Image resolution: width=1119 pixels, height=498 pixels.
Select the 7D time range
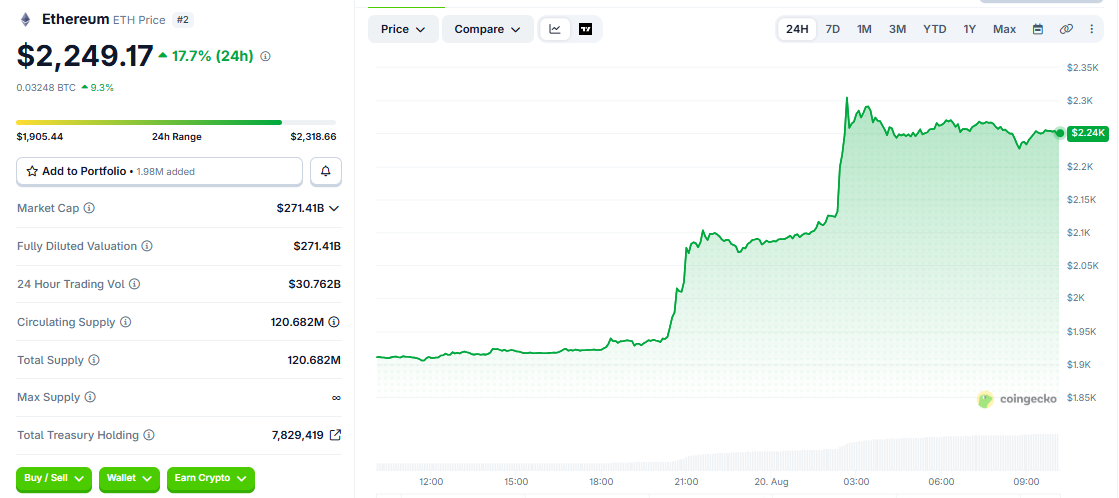tap(832, 29)
